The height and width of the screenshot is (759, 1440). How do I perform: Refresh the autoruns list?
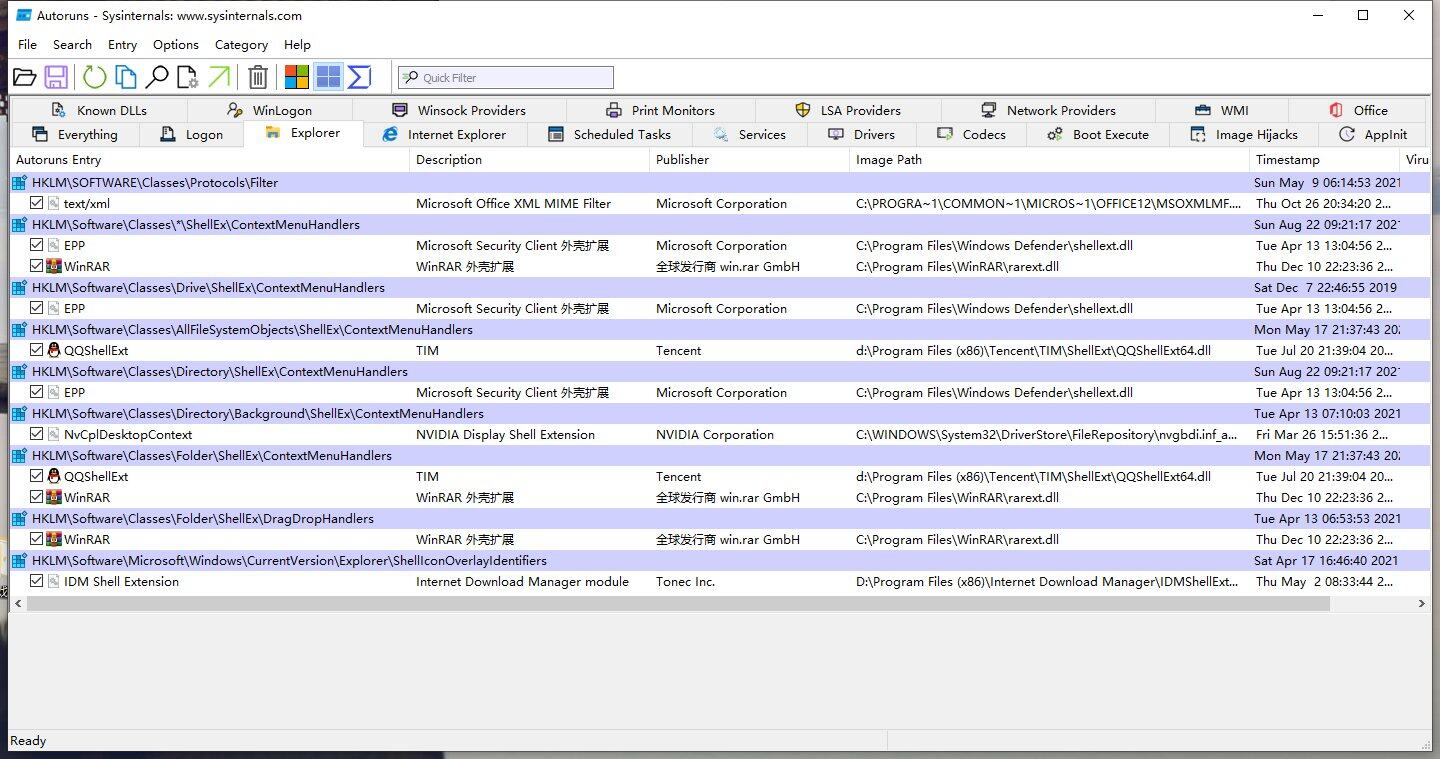pyautogui.click(x=94, y=77)
